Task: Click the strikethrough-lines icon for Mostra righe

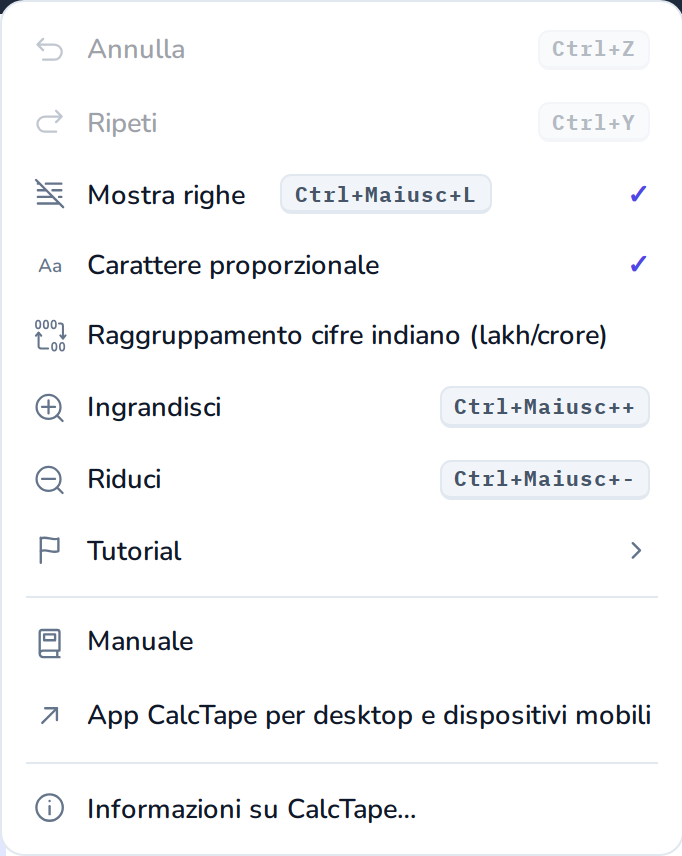Action: 50,194
